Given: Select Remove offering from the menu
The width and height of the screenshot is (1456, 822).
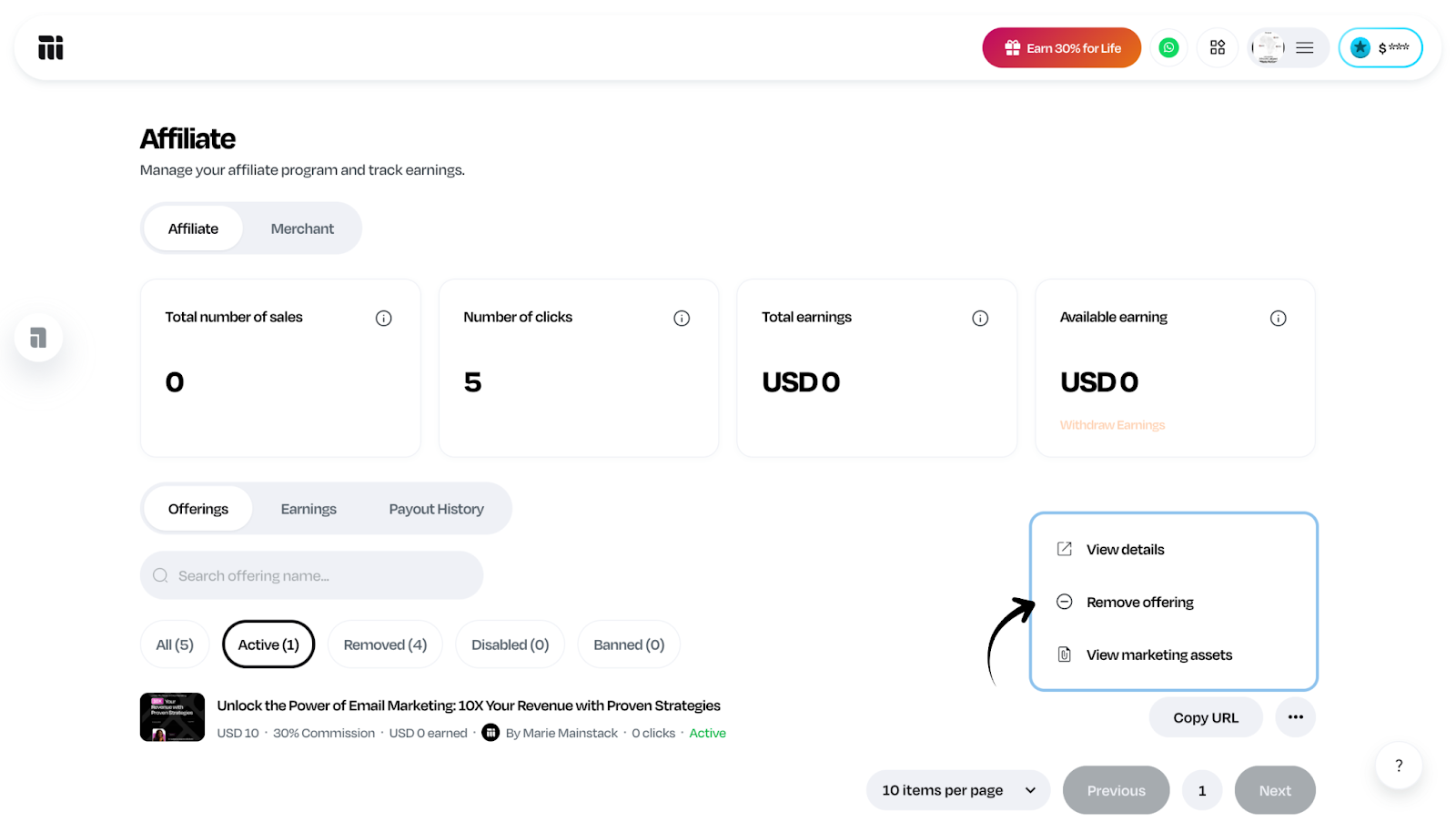Looking at the screenshot, I should 1139,602.
